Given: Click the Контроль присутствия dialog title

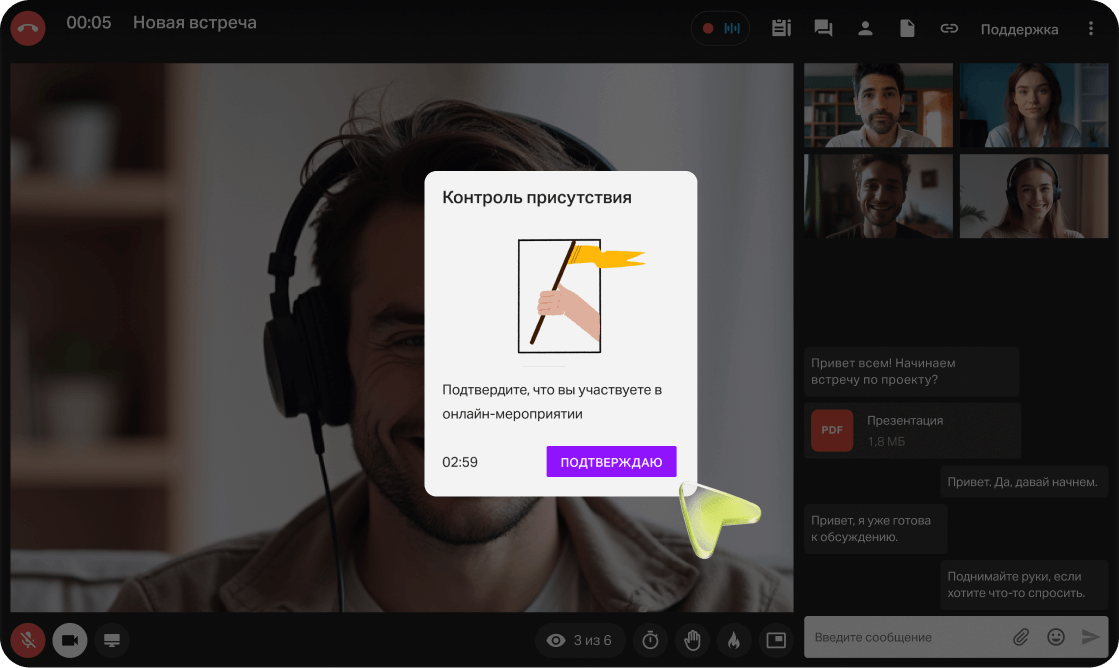Looking at the screenshot, I should [x=537, y=198].
